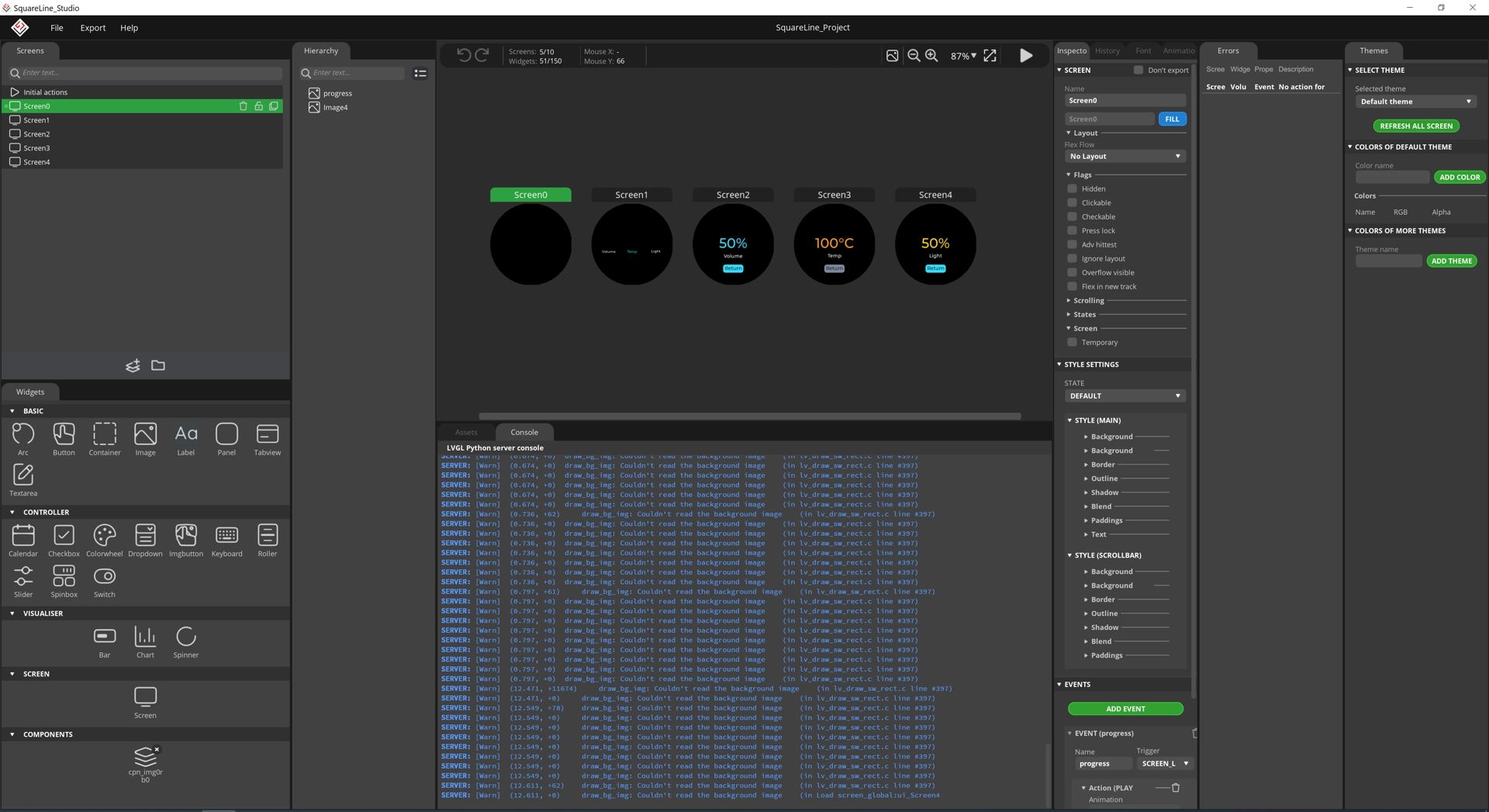This screenshot has height=812, width=1489.
Task: Check the Don't export option
Action: tap(1138, 70)
